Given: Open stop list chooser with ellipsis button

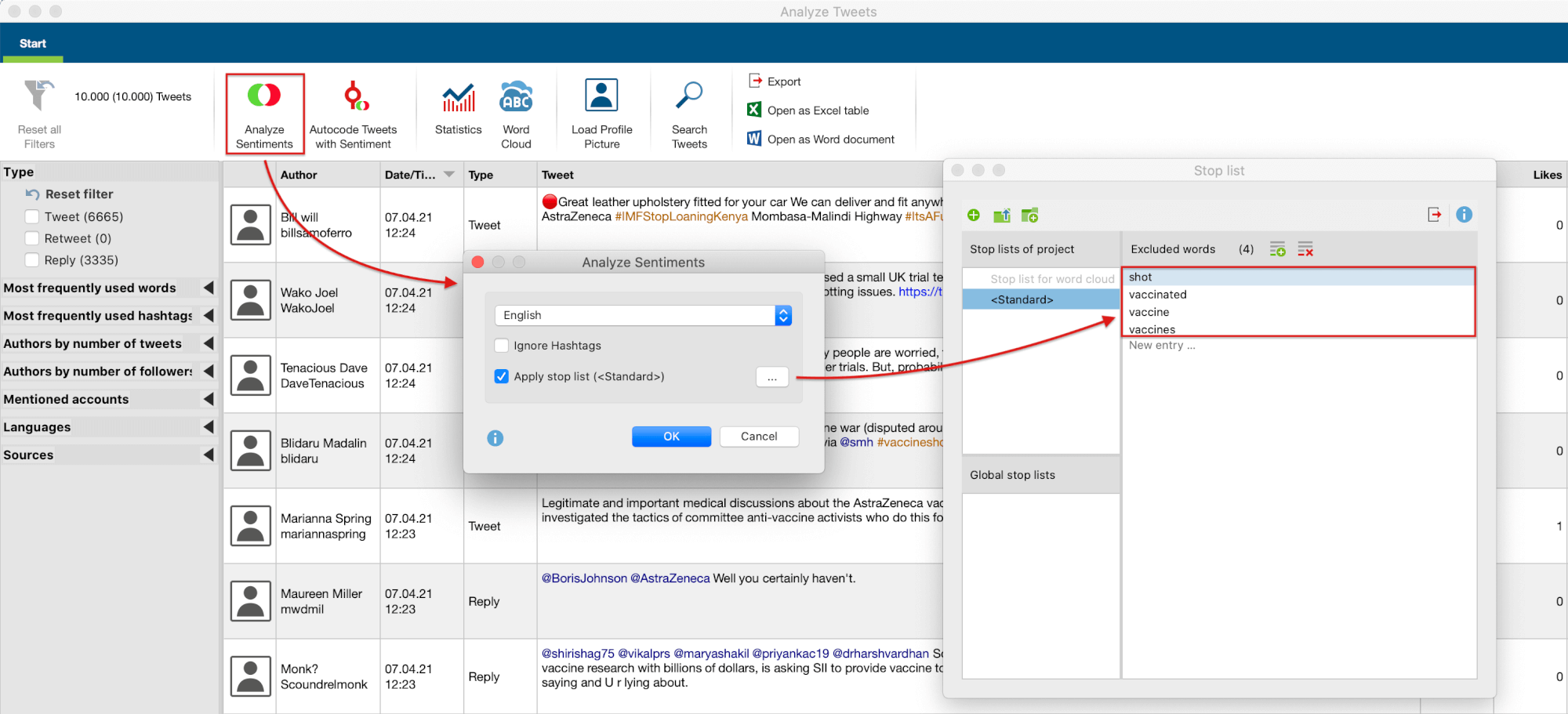Looking at the screenshot, I should coord(772,377).
